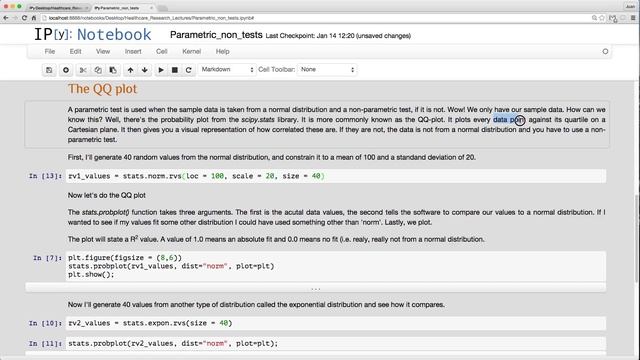The image size is (640, 360).
Task: Open a new browser tab
Action: 162,8
